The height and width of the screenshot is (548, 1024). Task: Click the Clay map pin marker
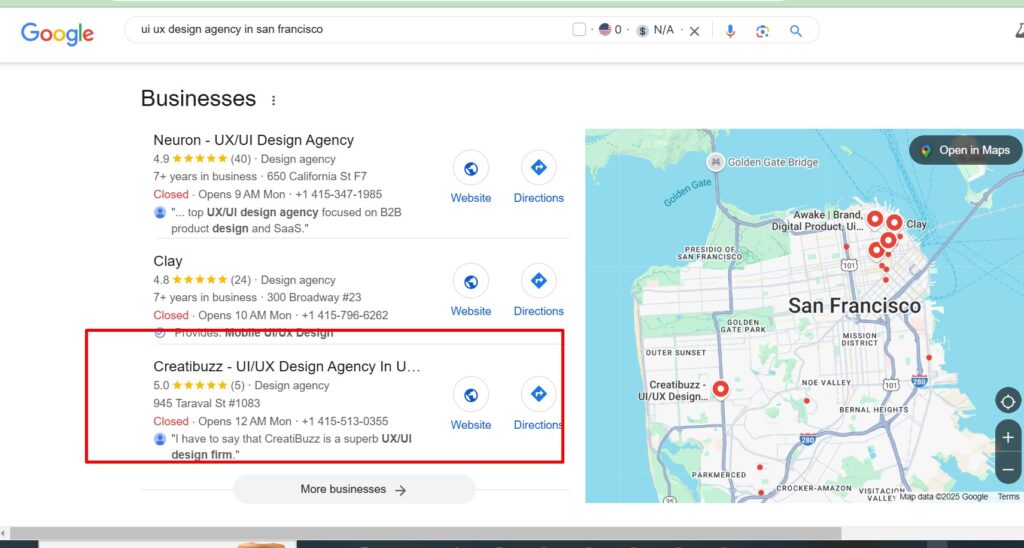point(894,223)
